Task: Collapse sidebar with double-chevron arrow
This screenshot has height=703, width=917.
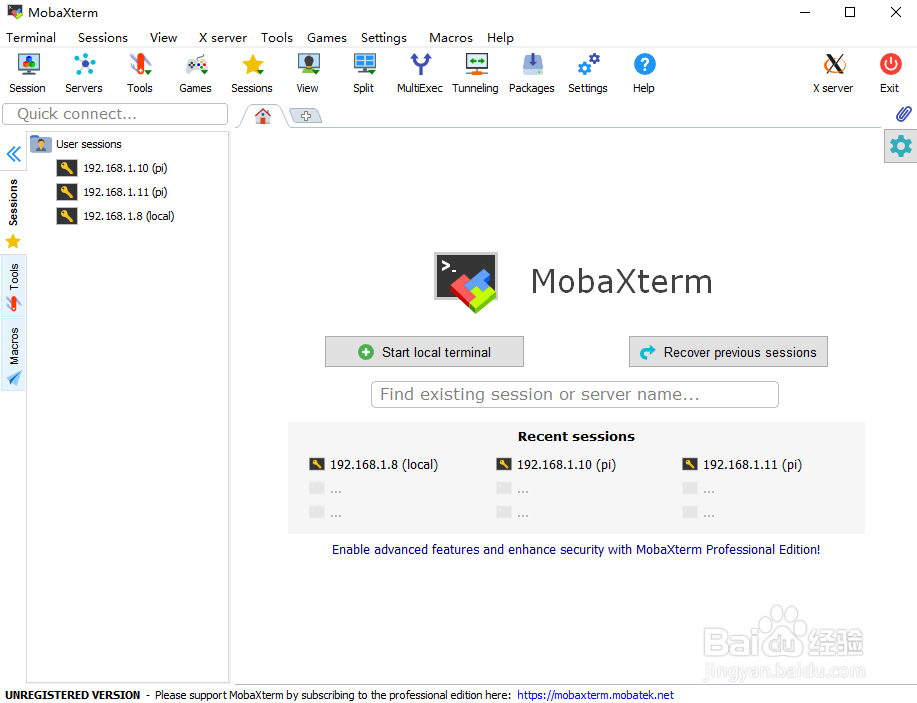Action: [x=13, y=154]
